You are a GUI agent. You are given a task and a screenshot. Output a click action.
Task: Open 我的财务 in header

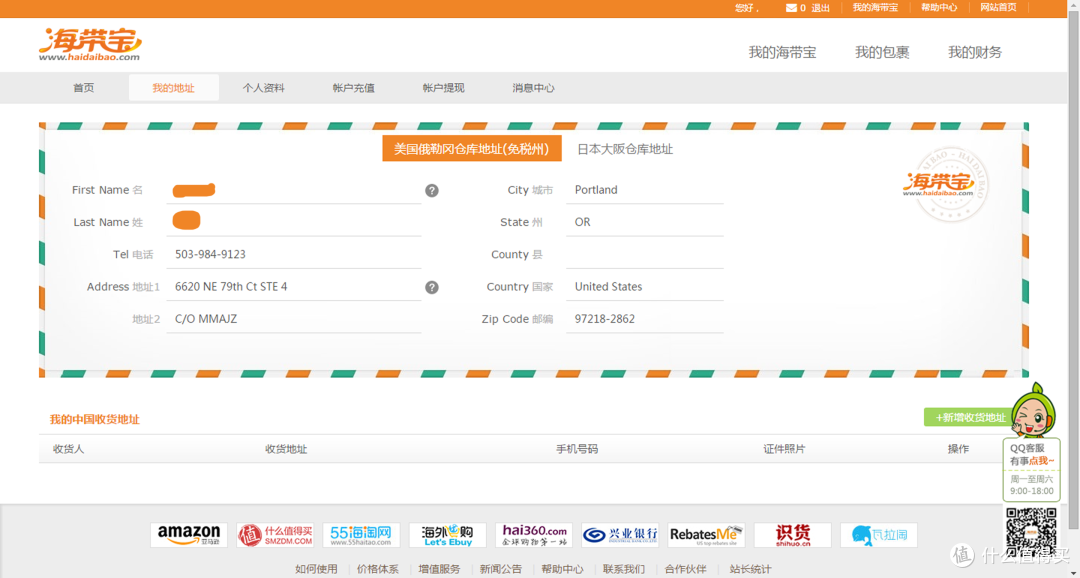[975, 52]
